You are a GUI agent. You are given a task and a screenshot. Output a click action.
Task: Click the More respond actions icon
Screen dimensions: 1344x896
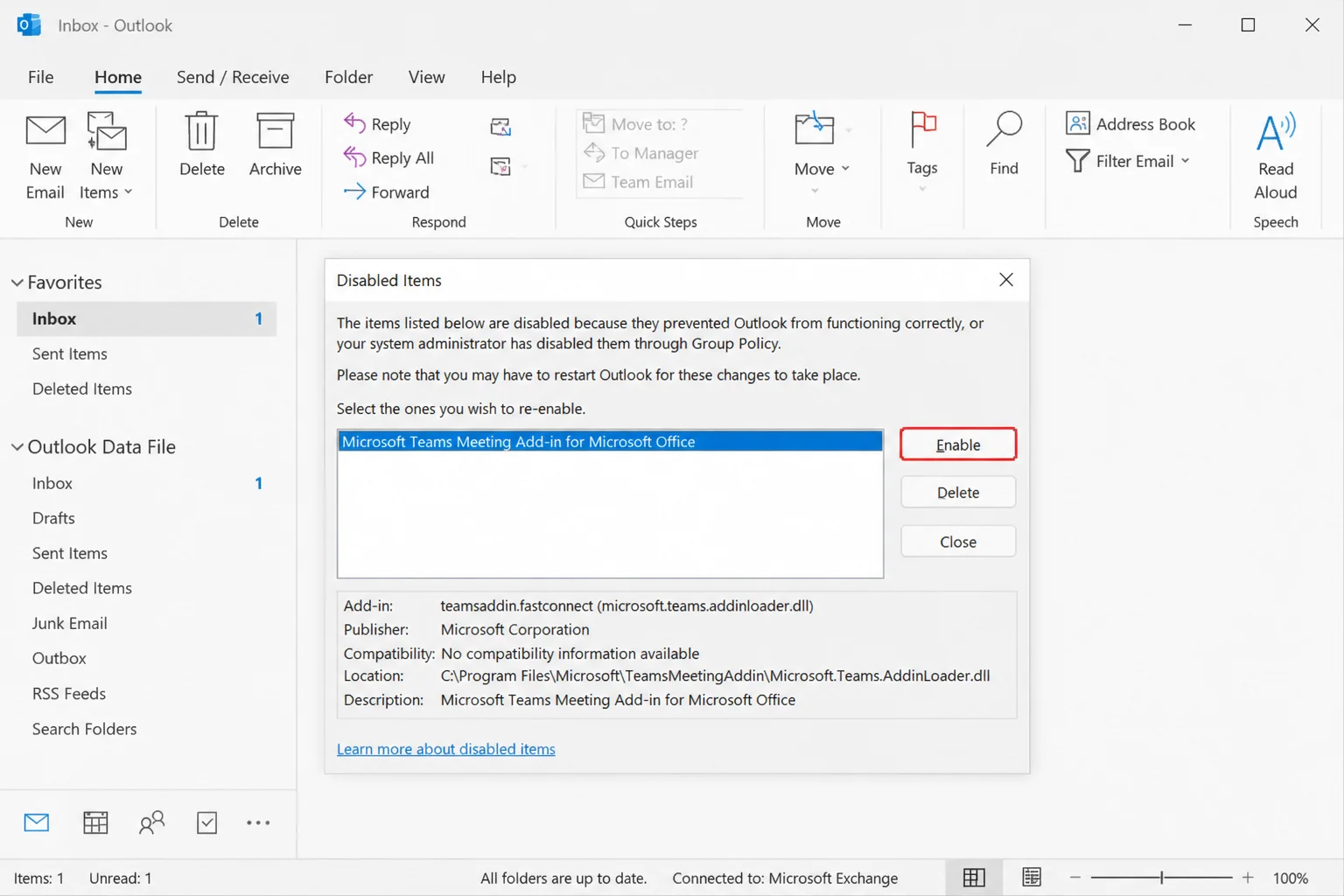[x=500, y=166]
